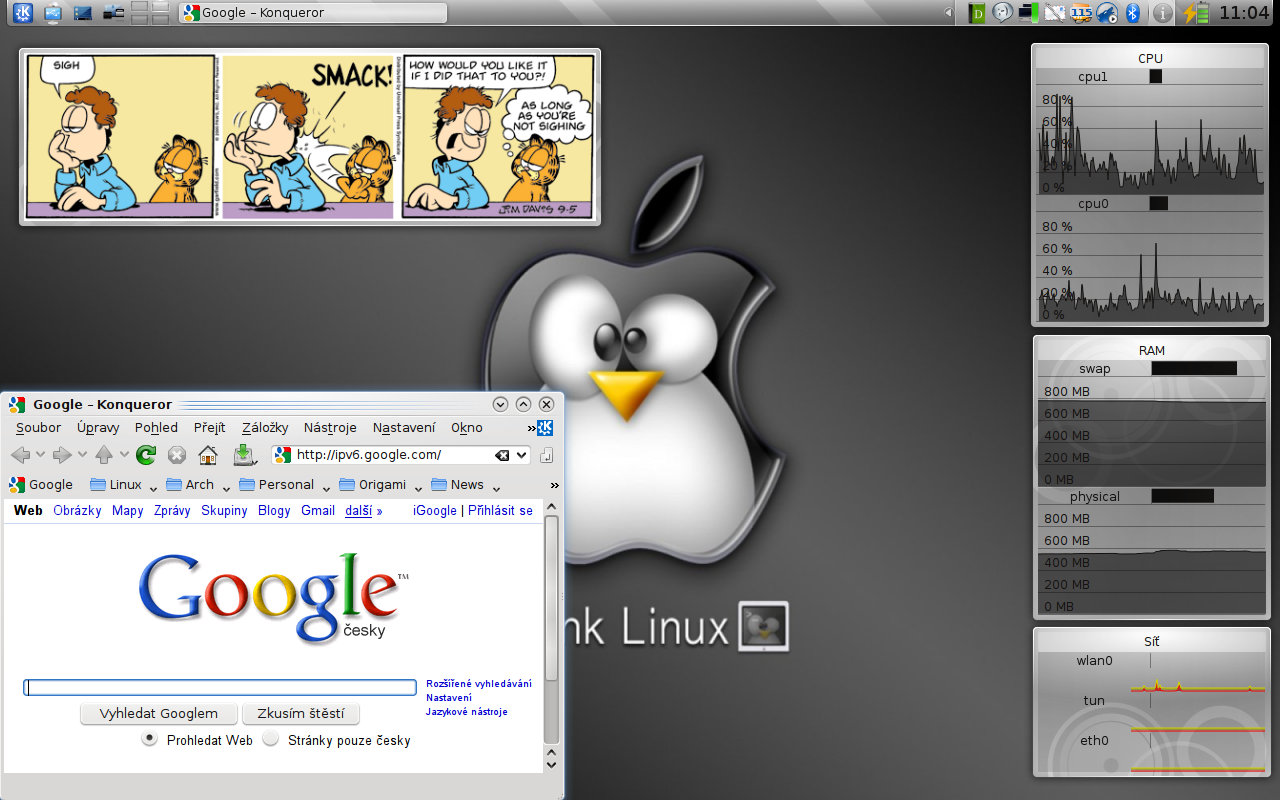Screen dimensions: 1280x800
Task: Click the Zkusím štěstí button
Action: (301, 714)
